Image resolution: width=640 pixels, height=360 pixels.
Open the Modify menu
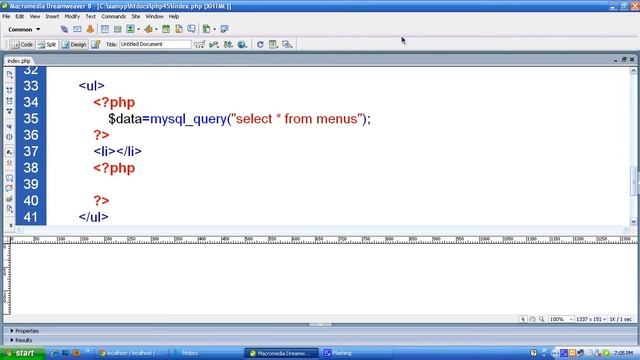72,16
